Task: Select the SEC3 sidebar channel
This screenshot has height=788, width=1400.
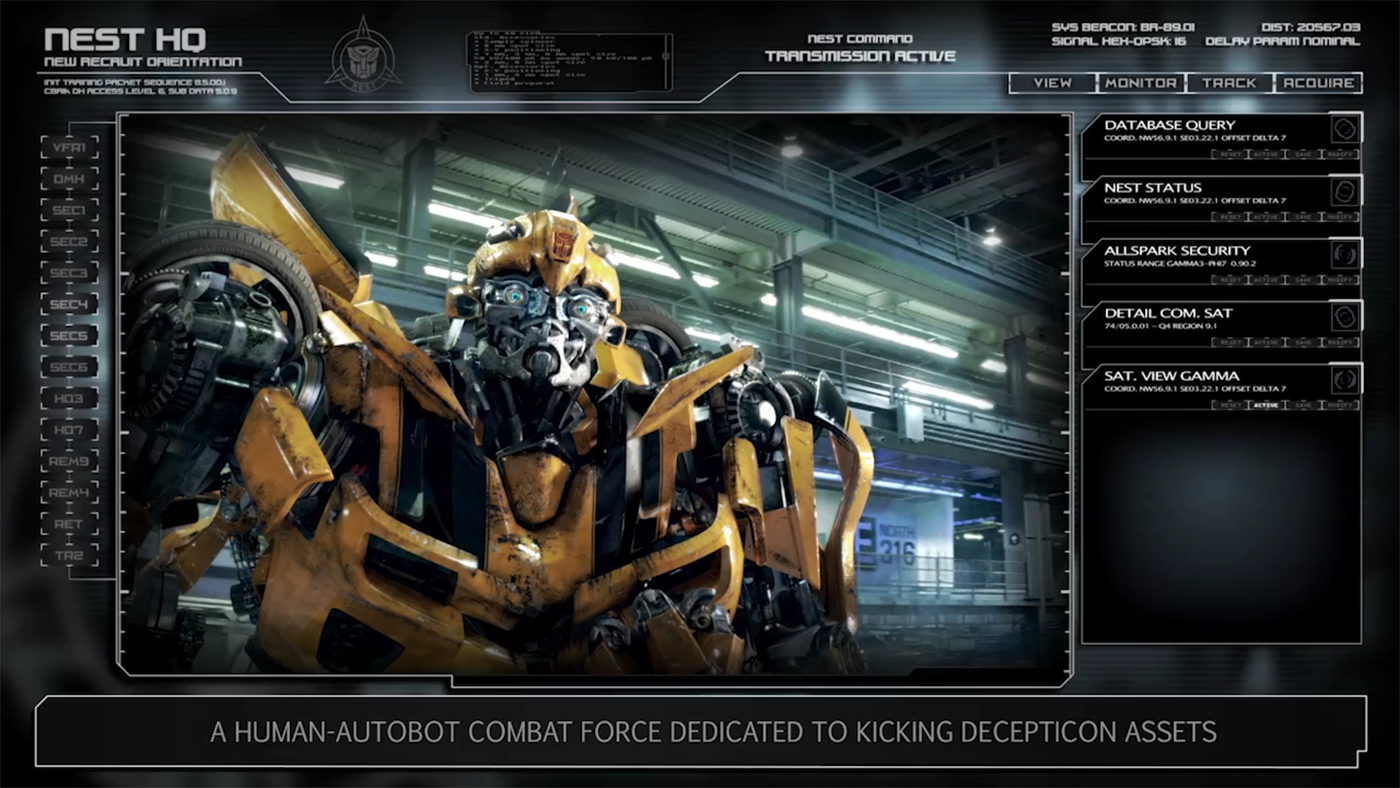Action: 69,273
